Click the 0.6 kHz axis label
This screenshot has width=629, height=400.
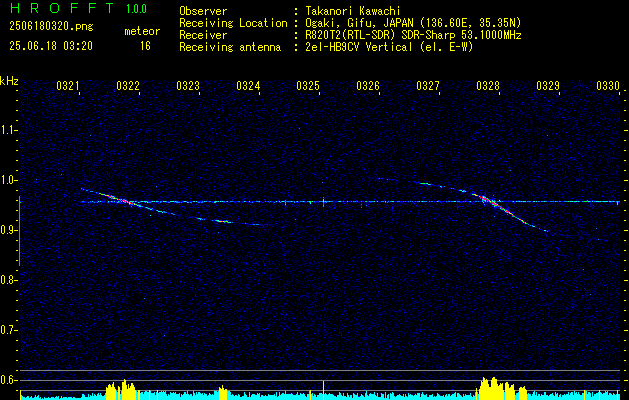tap(8, 380)
